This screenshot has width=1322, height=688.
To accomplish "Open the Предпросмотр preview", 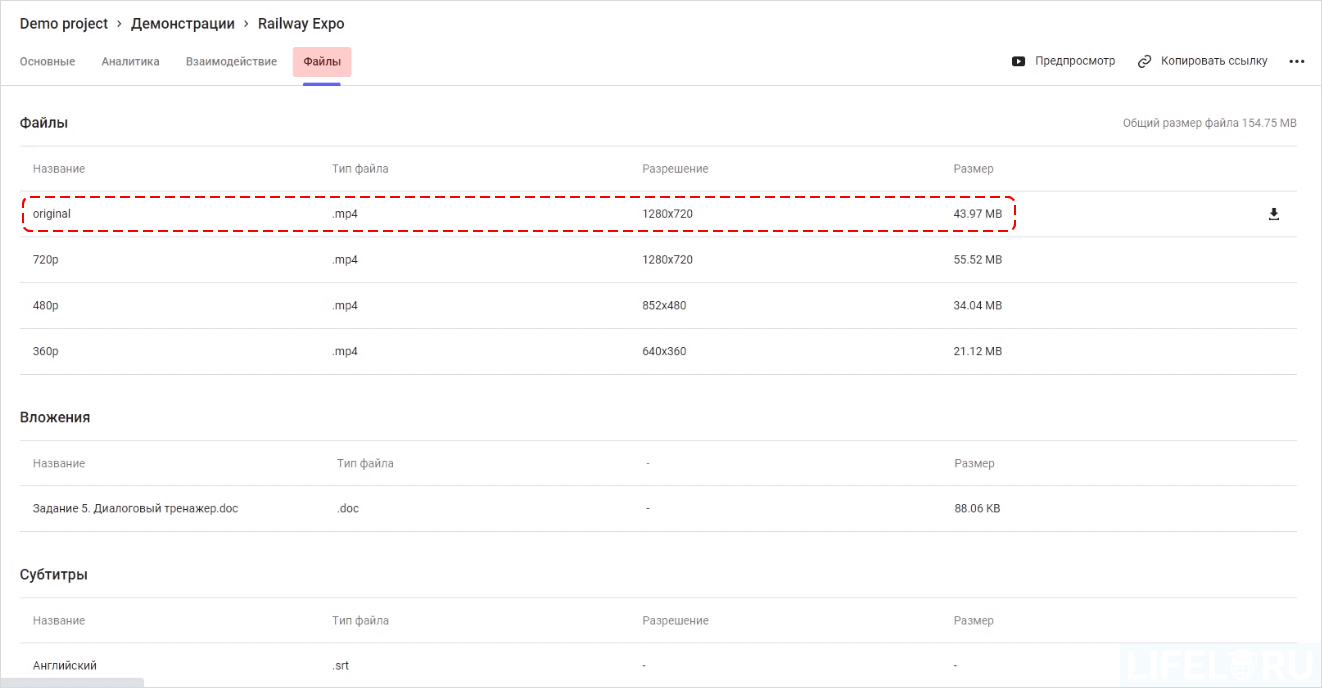I will [x=1075, y=61].
